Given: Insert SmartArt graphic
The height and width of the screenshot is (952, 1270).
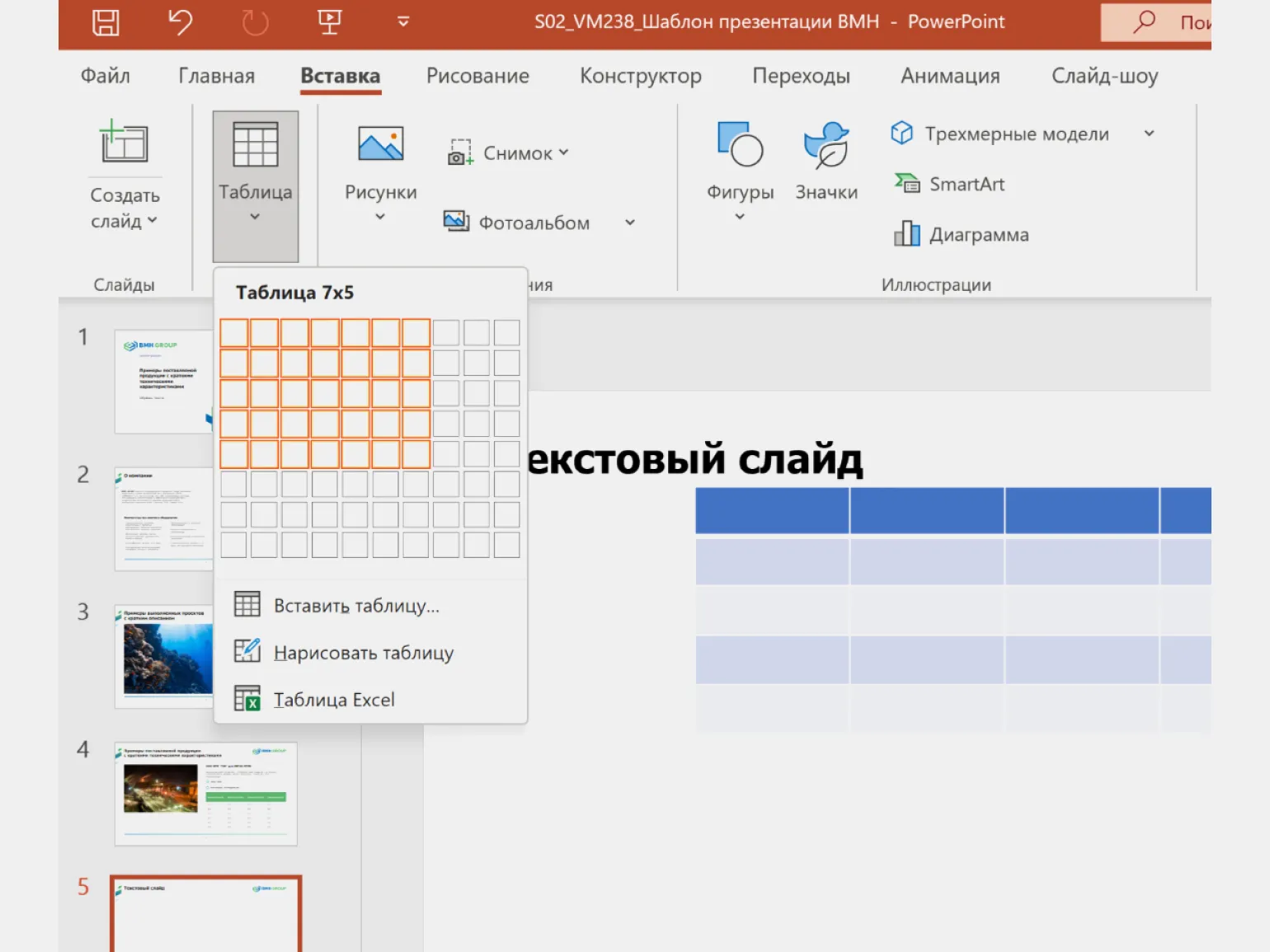Looking at the screenshot, I should point(950,184).
